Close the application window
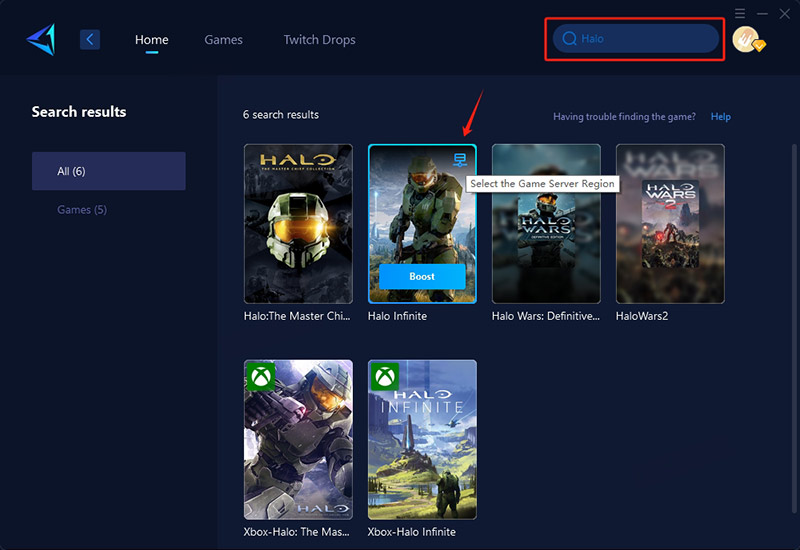The image size is (800, 550). tap(785, 14)
